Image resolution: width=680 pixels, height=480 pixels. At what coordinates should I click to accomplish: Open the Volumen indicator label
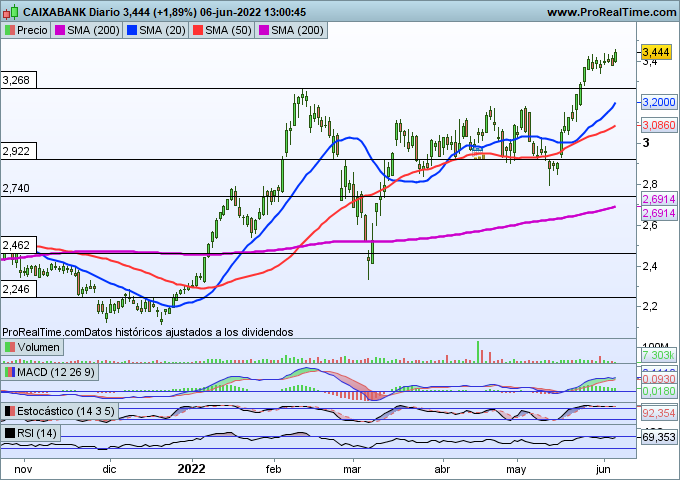(x=33, y=347)
